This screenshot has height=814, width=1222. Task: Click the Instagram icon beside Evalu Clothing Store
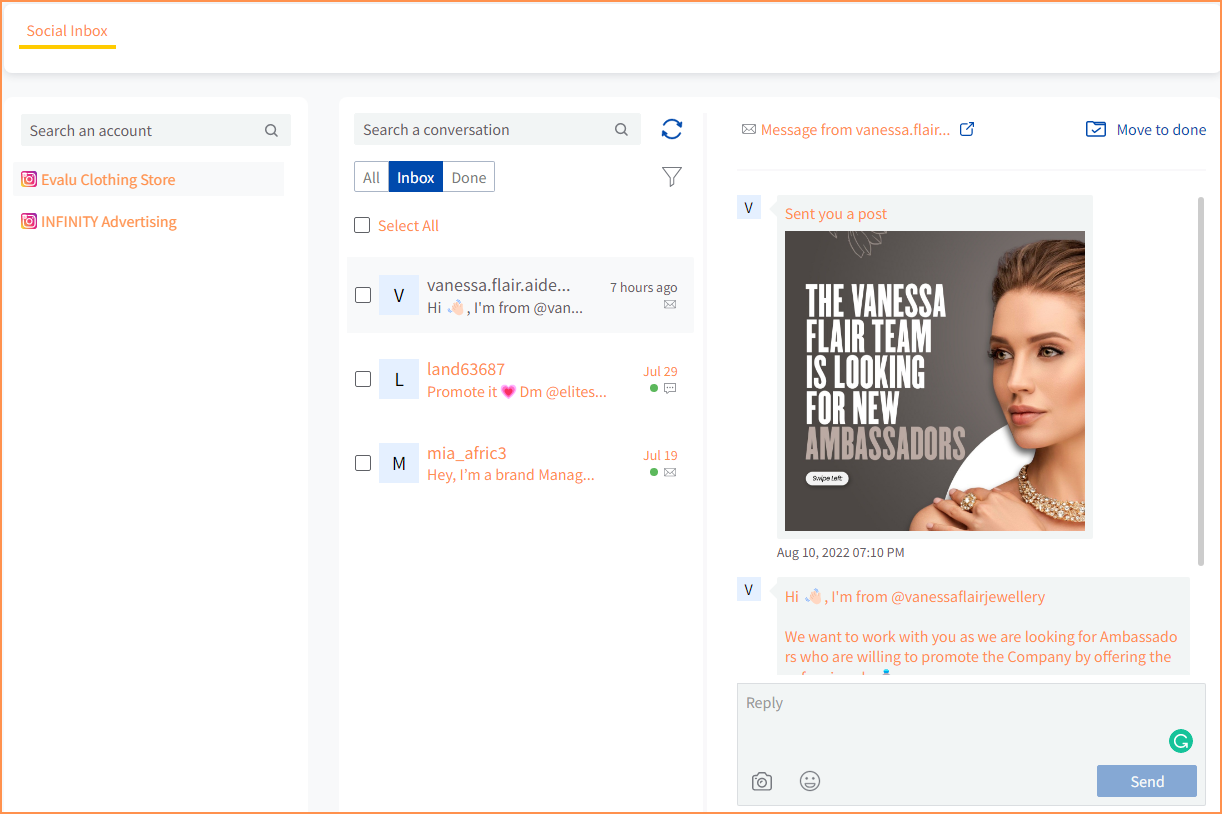(x=29, y=179)
